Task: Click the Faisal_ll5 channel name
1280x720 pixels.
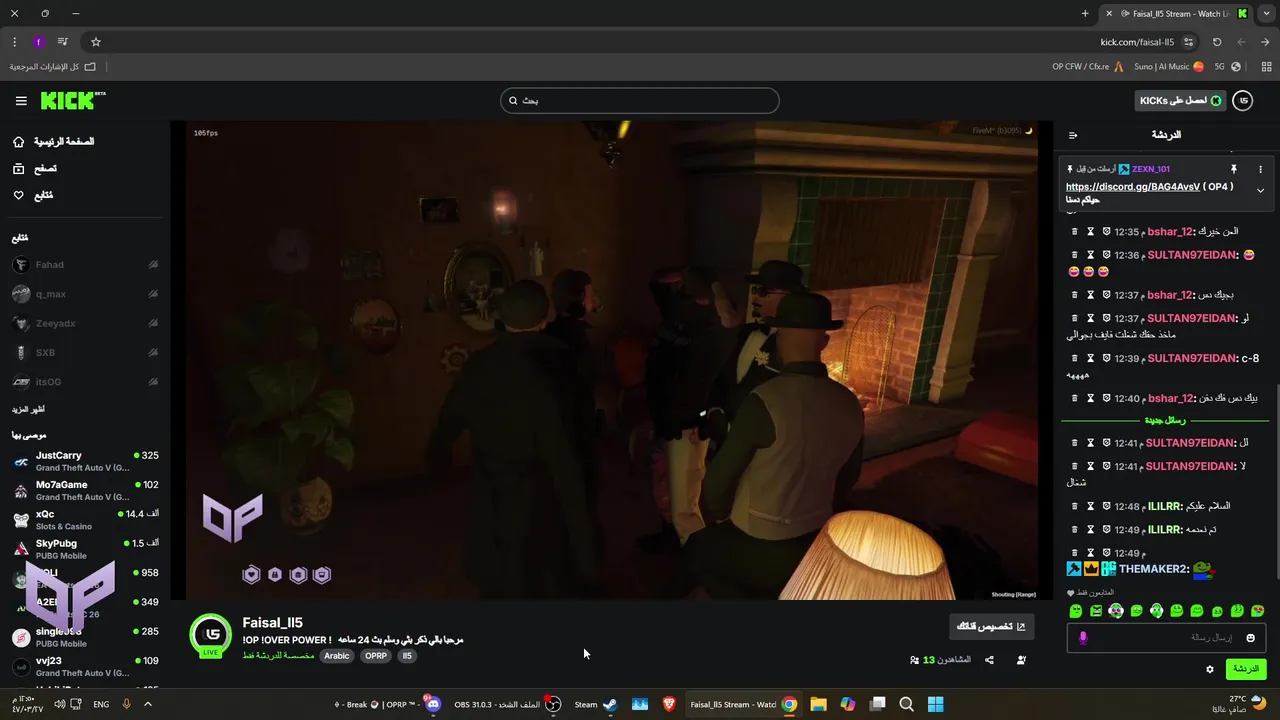Action: (x=272, y=623)
